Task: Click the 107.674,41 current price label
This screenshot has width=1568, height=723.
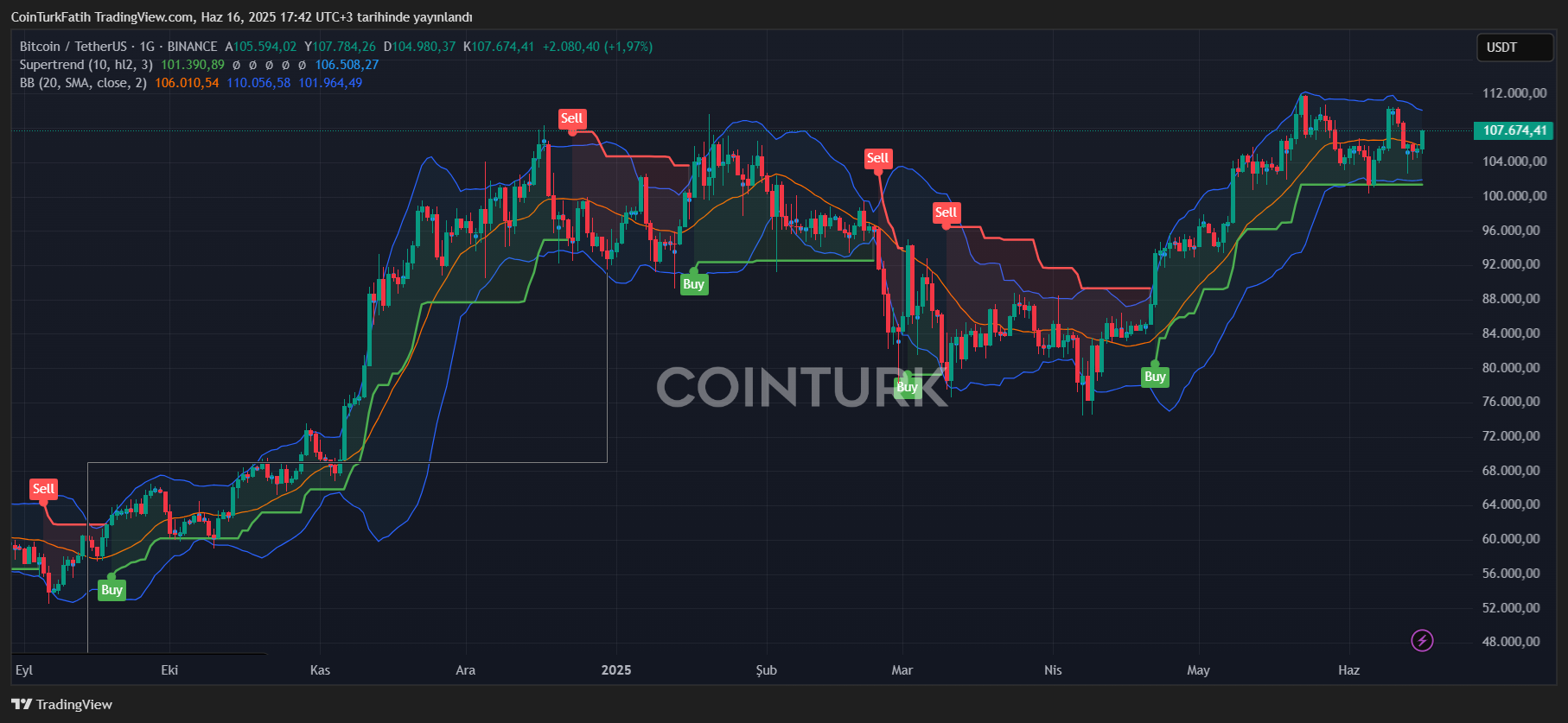Action: tap(1514, 130)
